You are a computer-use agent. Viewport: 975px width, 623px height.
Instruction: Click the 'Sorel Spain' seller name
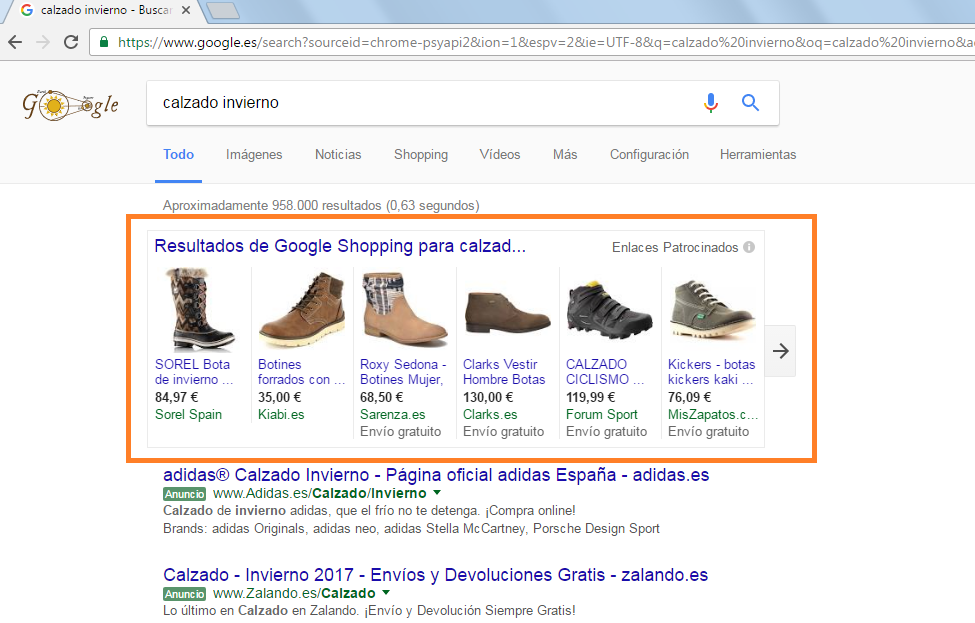(188, 414)
